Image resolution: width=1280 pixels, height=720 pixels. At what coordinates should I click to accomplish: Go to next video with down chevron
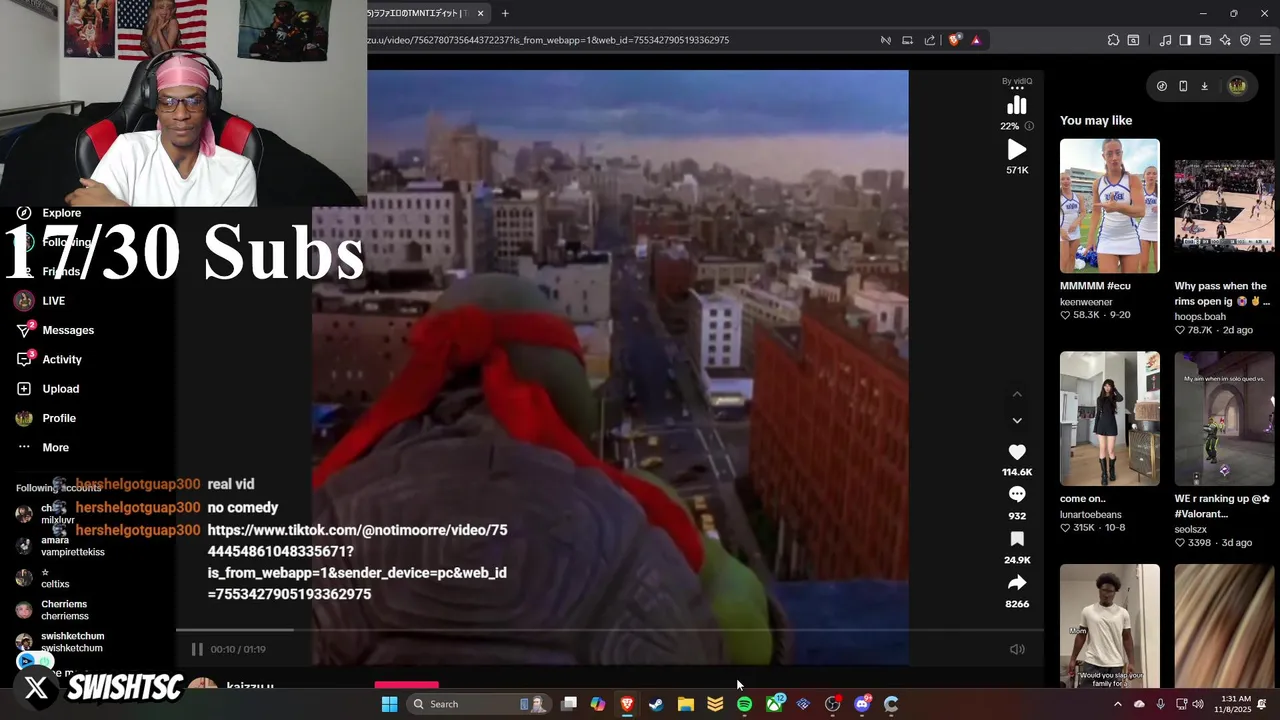pyautogui.click(x=1017, y=420)
